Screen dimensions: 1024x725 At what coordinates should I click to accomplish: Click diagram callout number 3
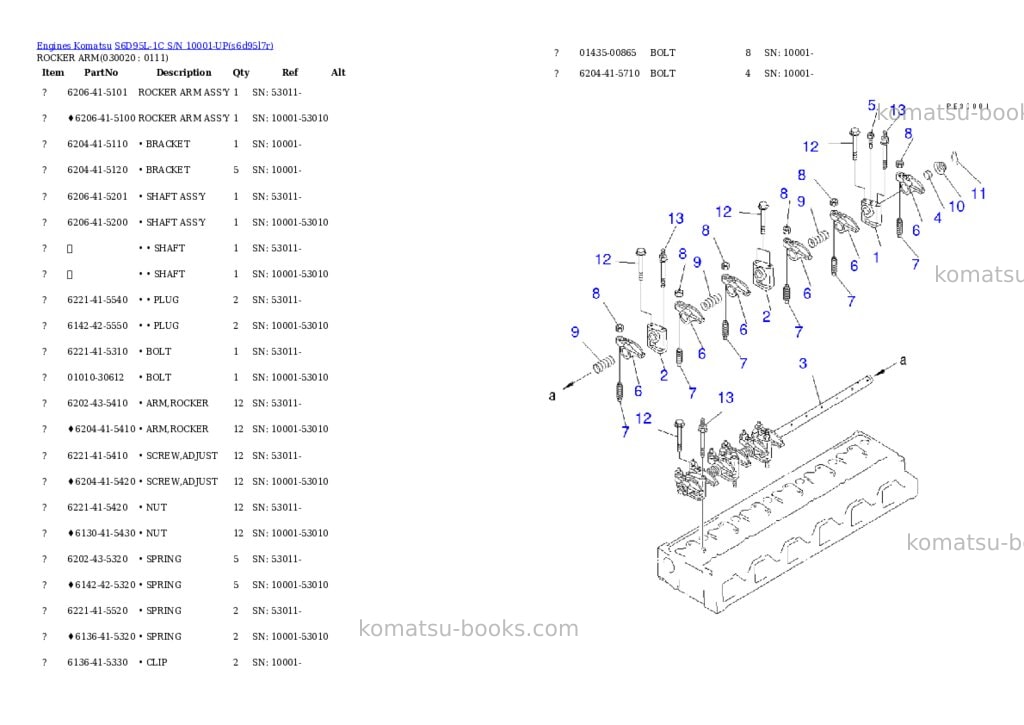click(803, 364)
